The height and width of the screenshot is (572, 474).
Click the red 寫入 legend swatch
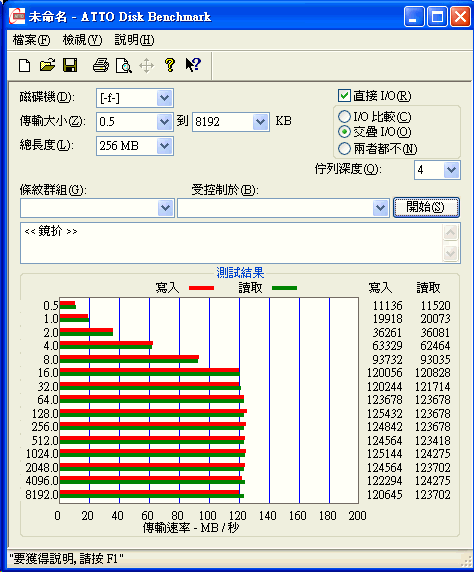(201, 288)
